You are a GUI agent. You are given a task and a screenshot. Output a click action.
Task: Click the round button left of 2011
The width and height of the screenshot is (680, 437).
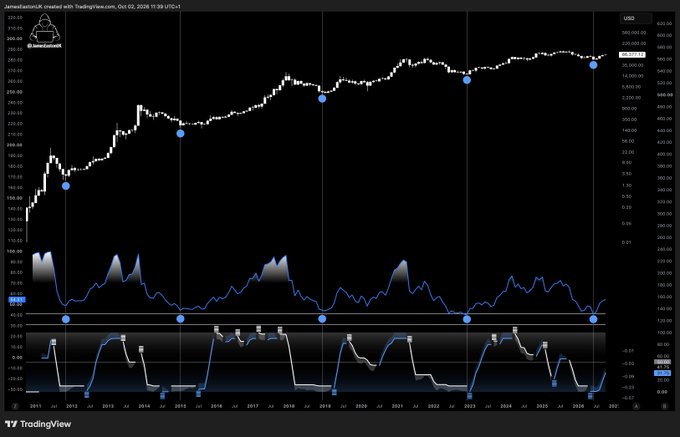point(16,406)
